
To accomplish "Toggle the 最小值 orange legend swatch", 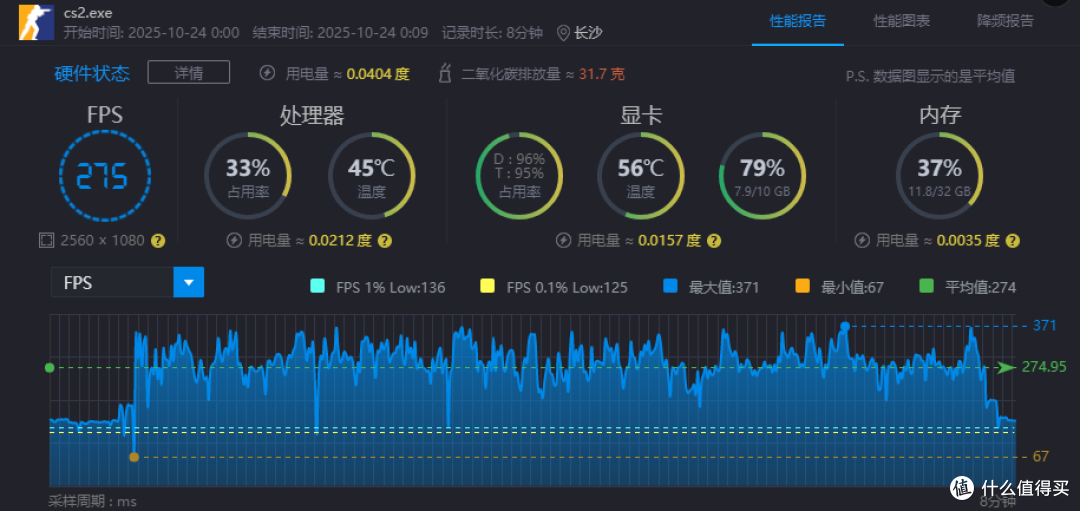I will point(801,286).
